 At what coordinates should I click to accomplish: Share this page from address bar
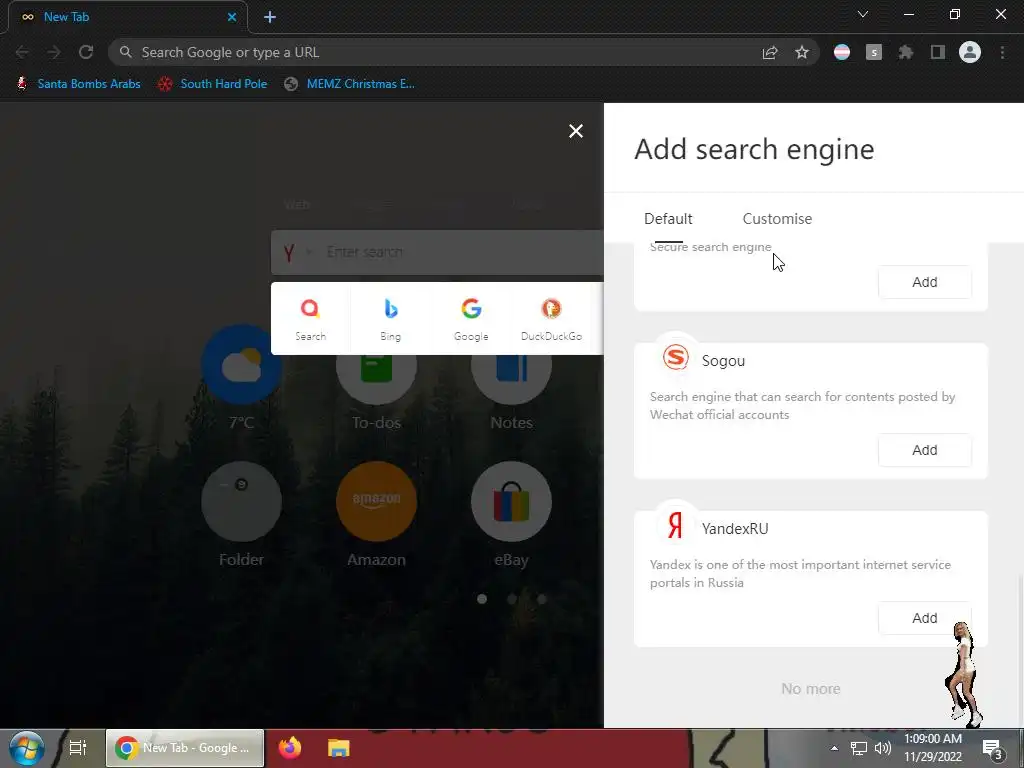[x=770, y=53]
